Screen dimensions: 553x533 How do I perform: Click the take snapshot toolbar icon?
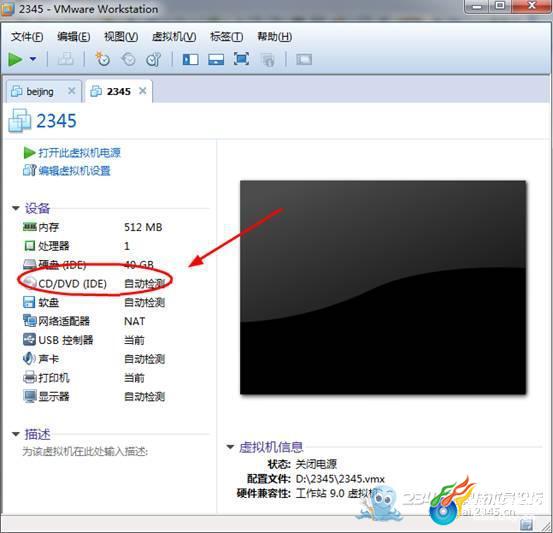103,59
